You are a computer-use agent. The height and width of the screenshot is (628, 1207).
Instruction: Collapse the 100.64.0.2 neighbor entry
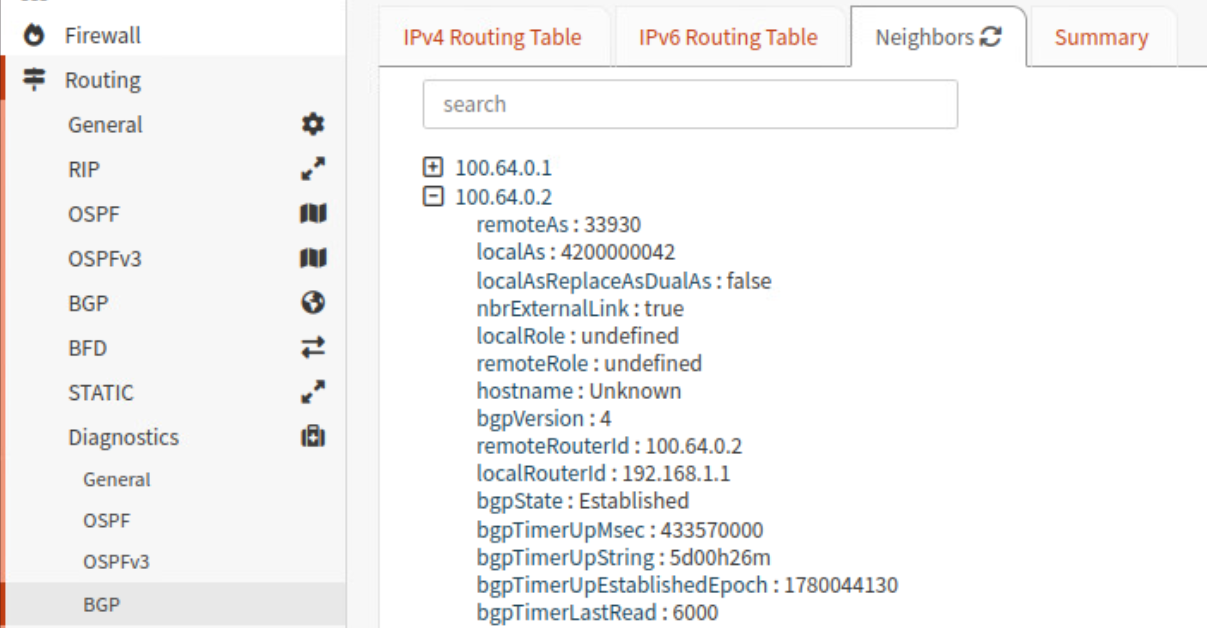433,197
